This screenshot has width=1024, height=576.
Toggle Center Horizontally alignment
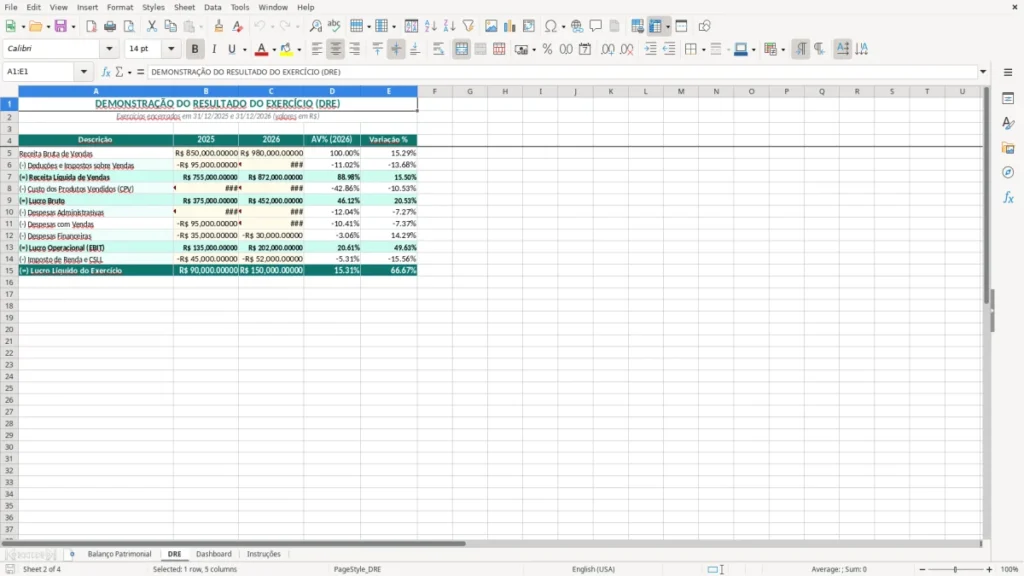[336, 49]
